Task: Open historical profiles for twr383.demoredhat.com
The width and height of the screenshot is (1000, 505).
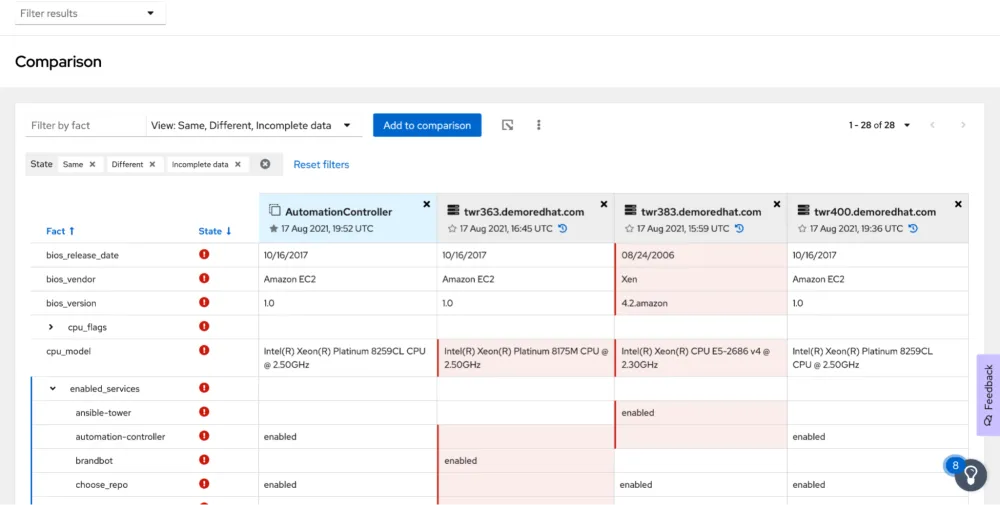Action: [739, 229]
